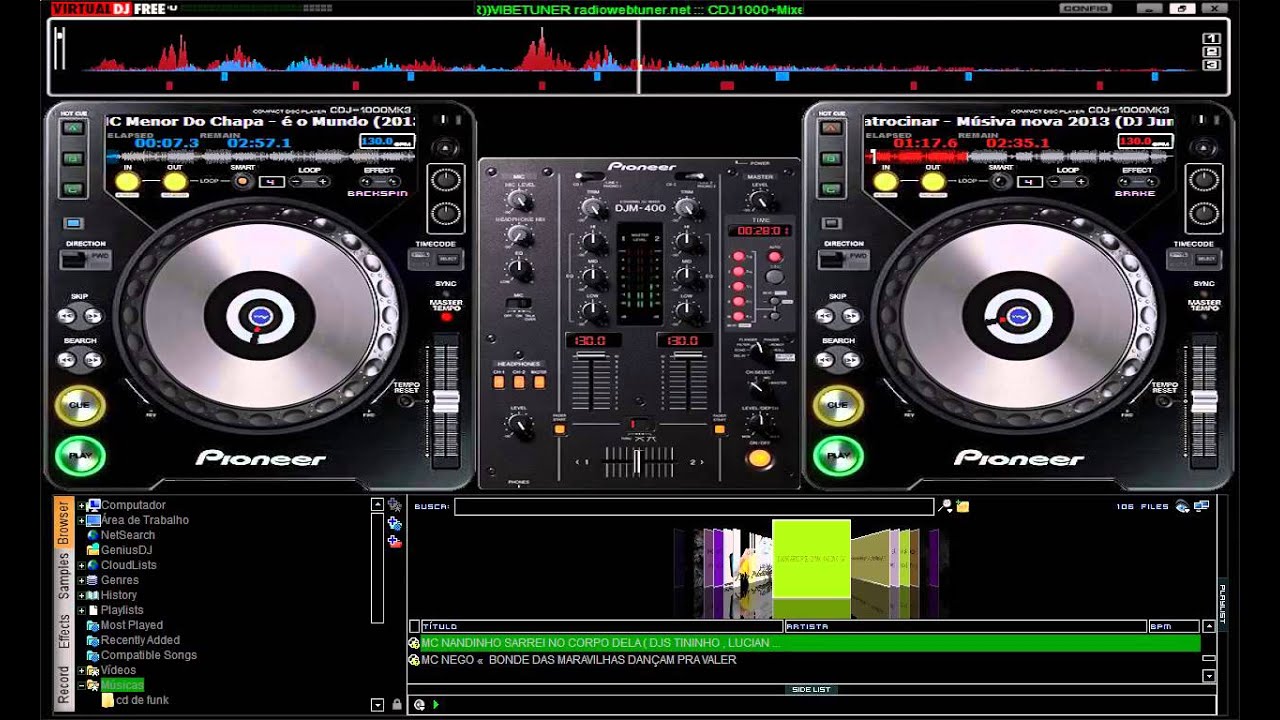This screenshot has height=720, width=1280.
Task: Toggle left deck Master Tempo
Action: click(x=446, y=316)
